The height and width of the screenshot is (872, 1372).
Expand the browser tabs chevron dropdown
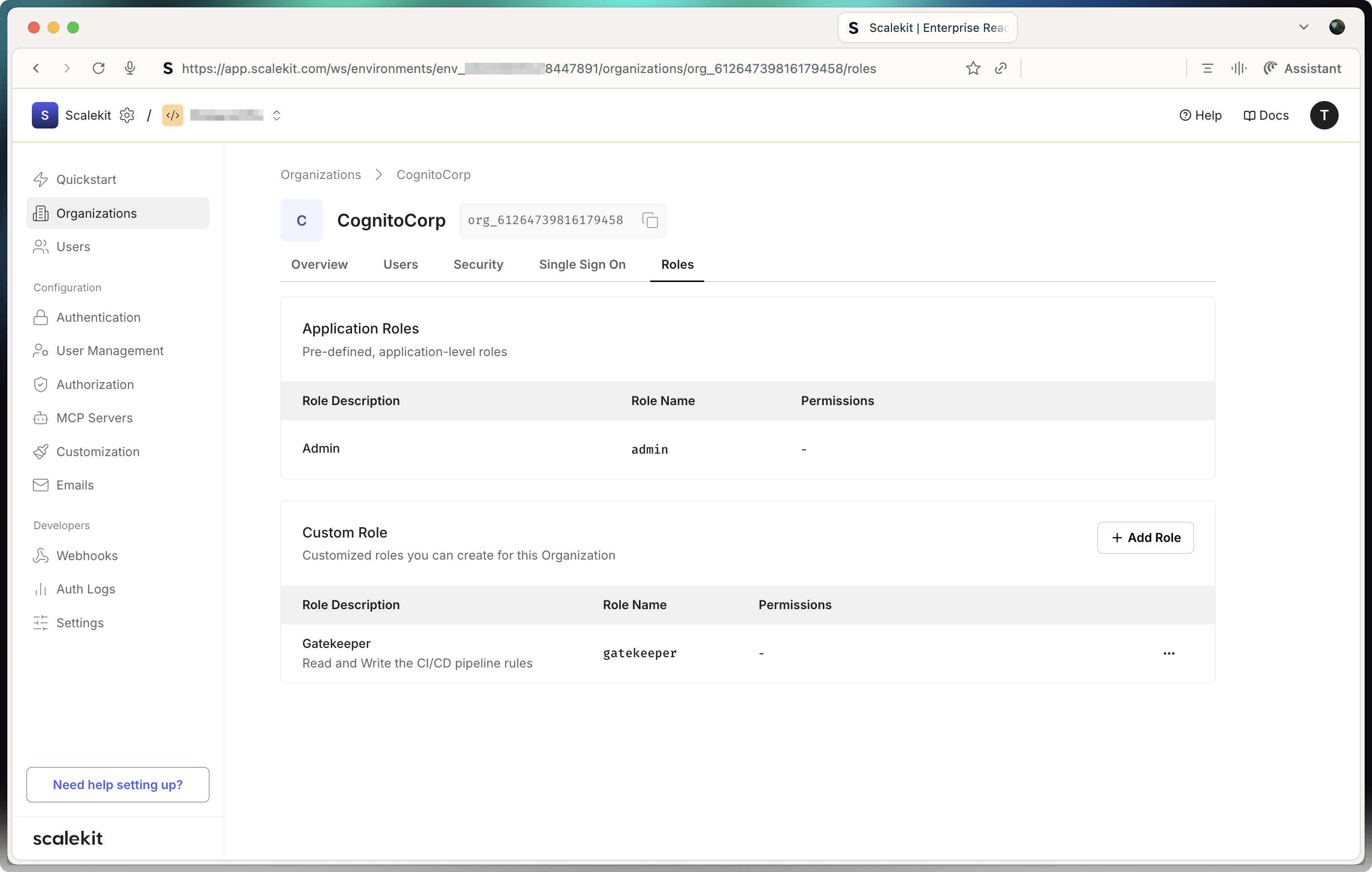click(x=1303, y=27)
